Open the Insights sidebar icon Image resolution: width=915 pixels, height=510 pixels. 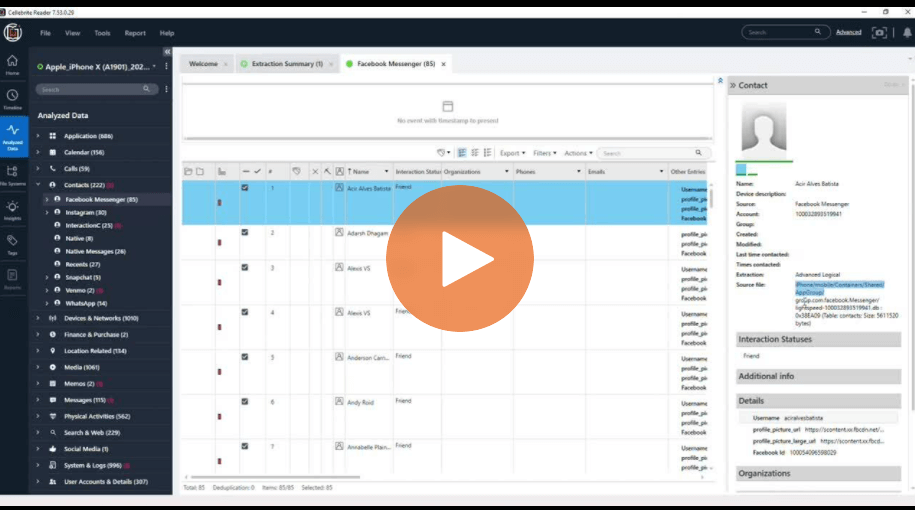click(x=12, y=210)
